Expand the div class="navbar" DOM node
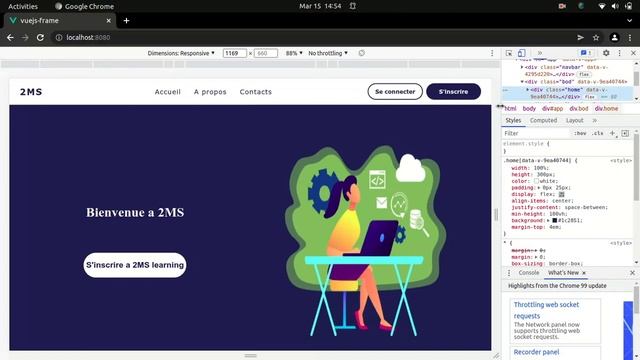Image resolution: width=640 pixels, height=360 pixels. (x=522, y=67)
